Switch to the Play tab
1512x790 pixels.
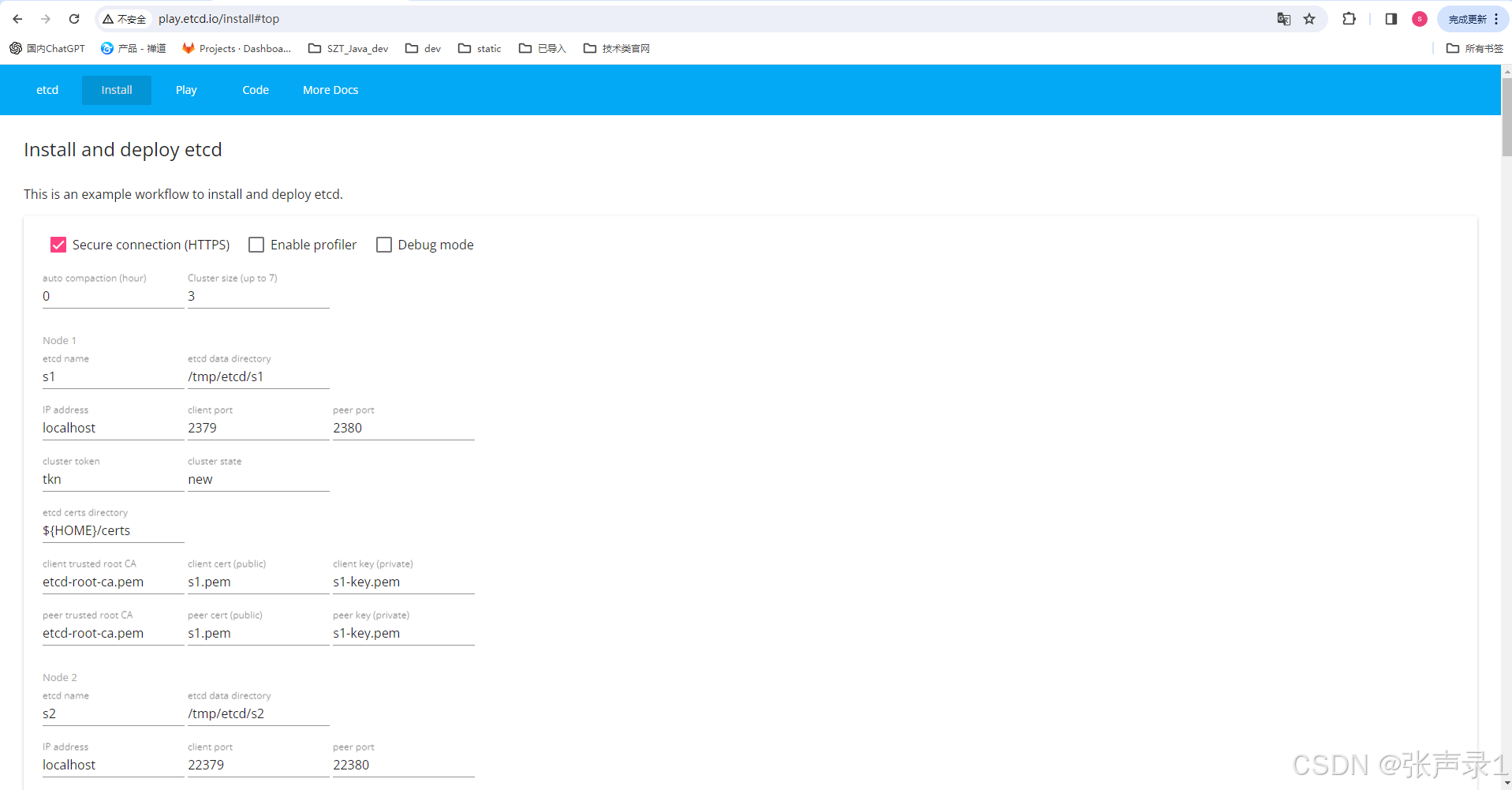tap(186, 90)
